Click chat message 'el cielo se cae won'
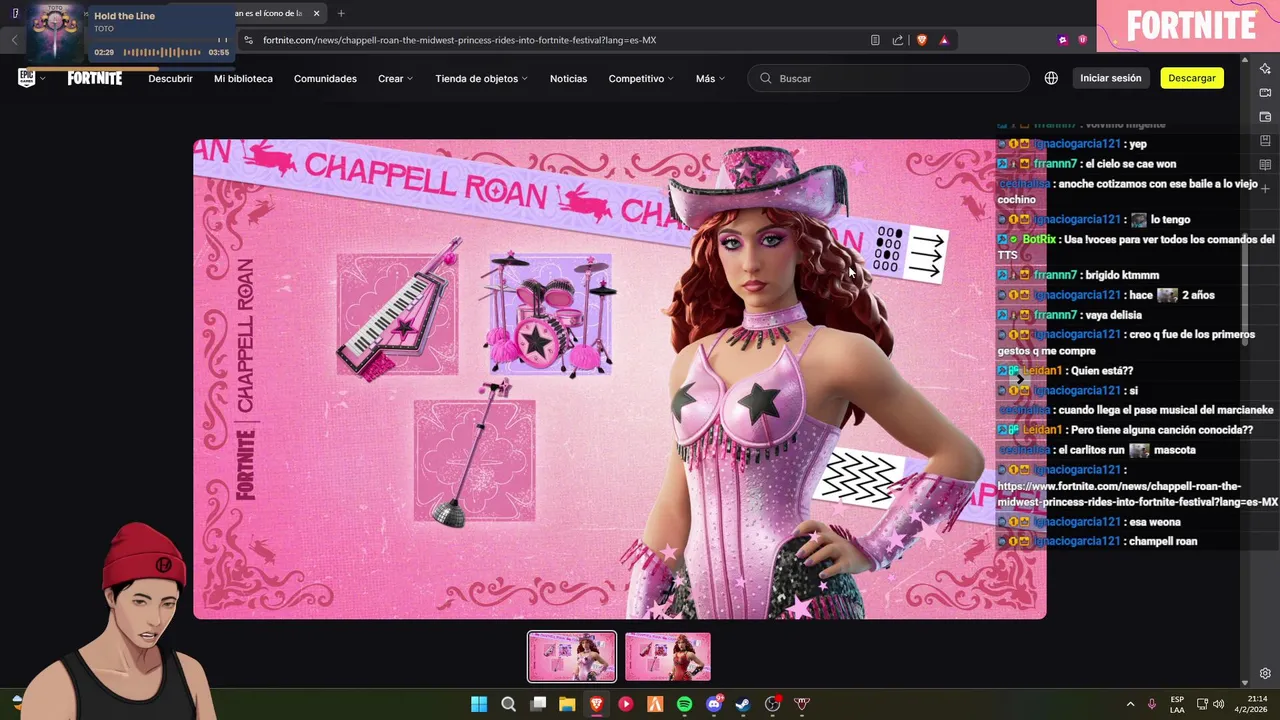Viewport: 1280px width, 720px height. [1130, 164]
